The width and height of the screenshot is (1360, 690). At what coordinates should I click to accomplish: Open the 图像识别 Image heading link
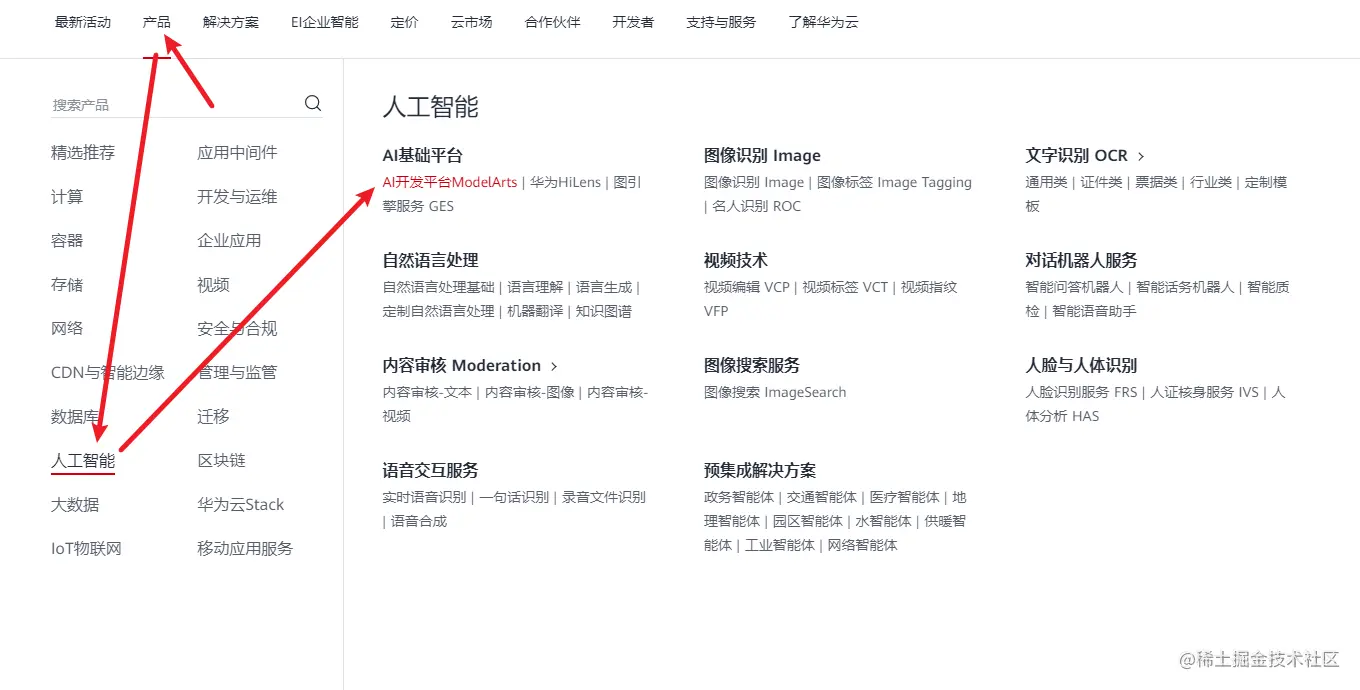click(762, 156)
